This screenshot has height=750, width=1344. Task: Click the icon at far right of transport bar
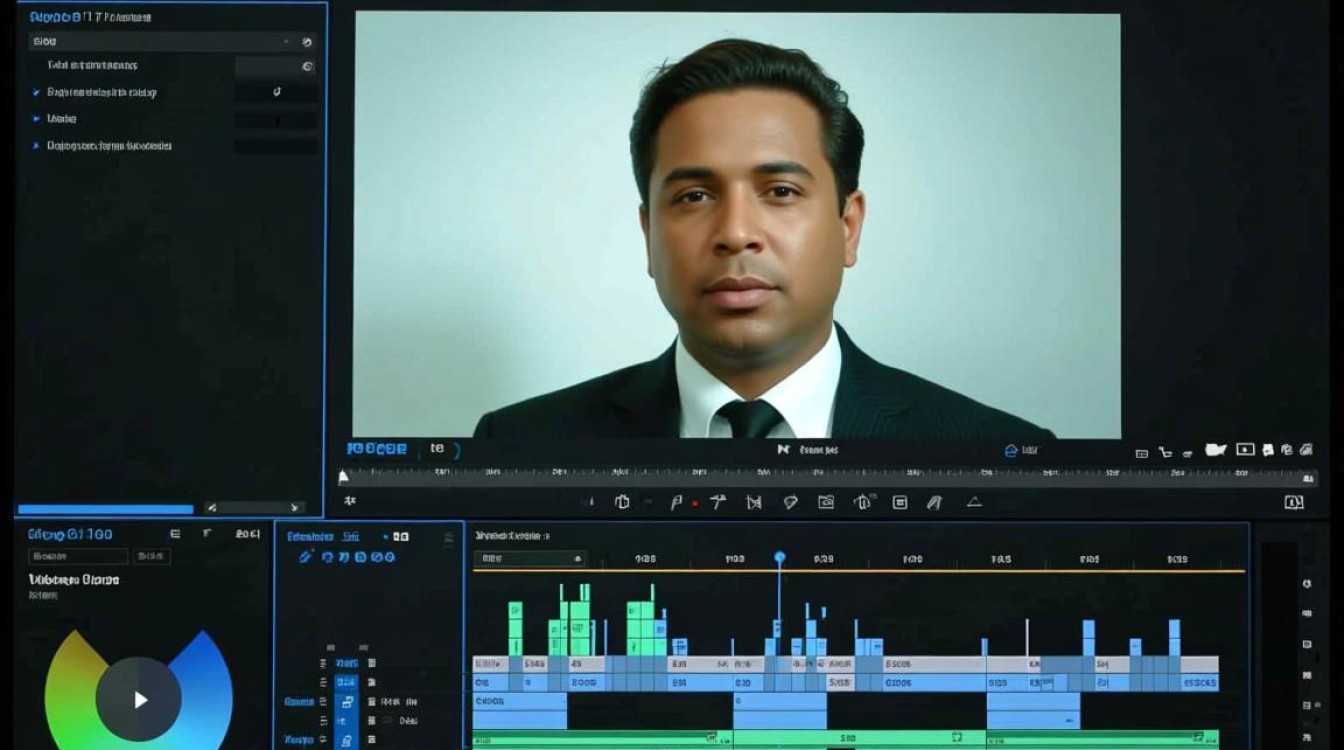pos(1294,502)
